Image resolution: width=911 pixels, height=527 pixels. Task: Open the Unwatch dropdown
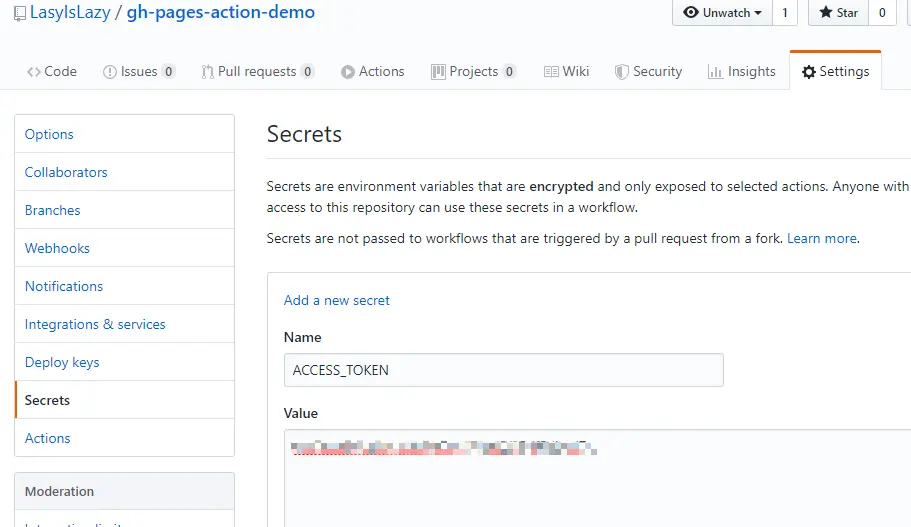click(722, 13)
